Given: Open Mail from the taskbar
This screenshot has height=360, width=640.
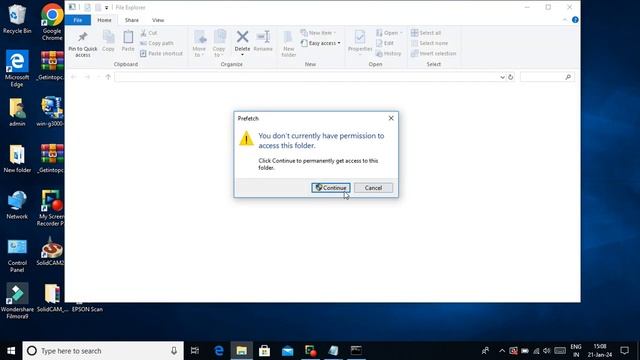Looking at the screenshot, I should [x=287, y=351].
